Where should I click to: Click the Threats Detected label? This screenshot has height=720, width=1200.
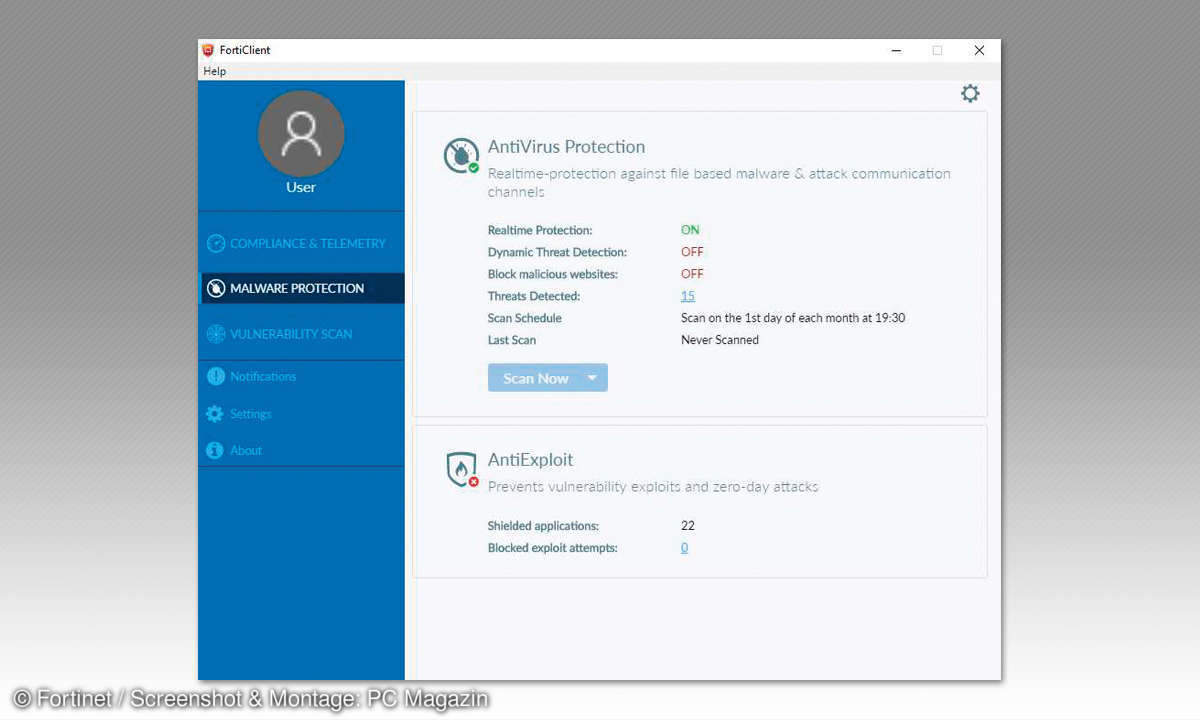534,296
